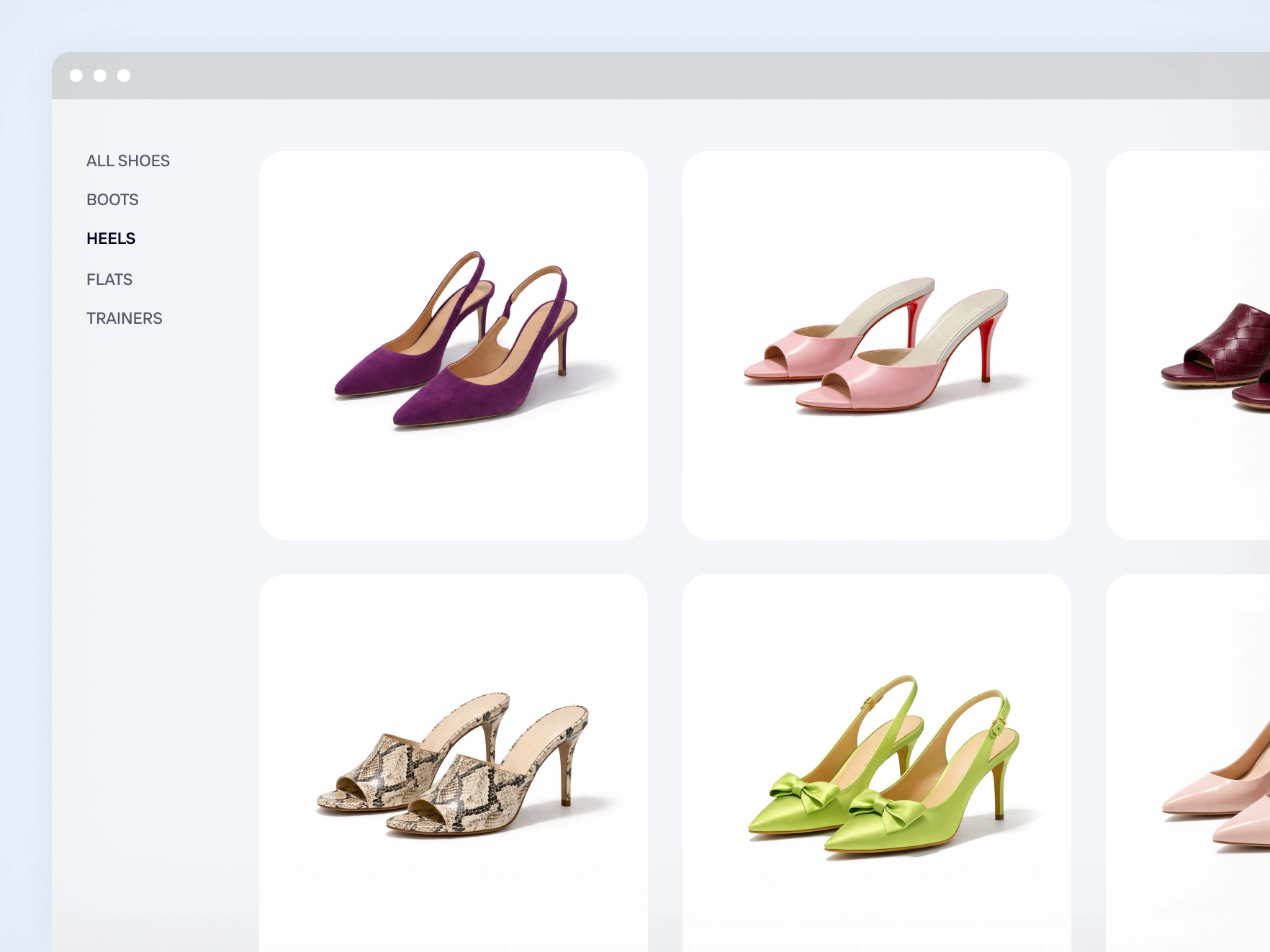1270x952 pixels.
Task: Open the purple suede slingback heels
Action: pos(454,345)
